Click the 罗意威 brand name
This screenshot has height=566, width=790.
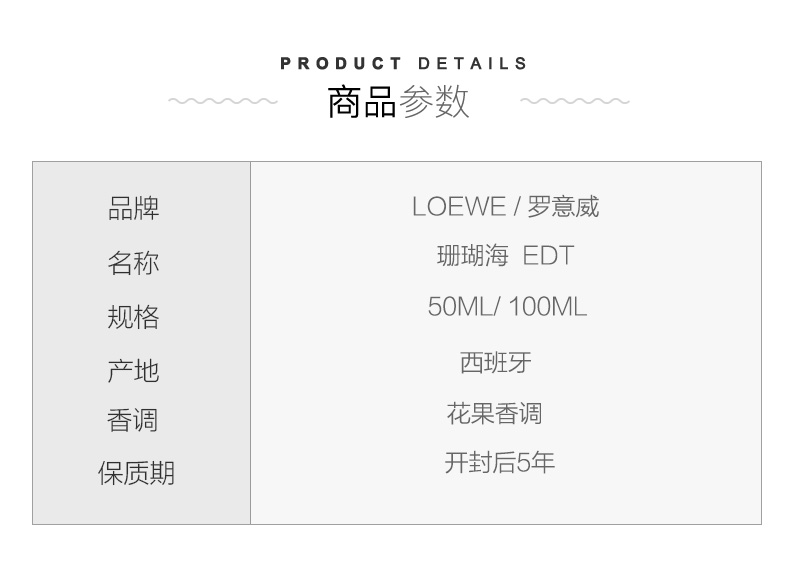pyautogui.click(x=563, y=207)
